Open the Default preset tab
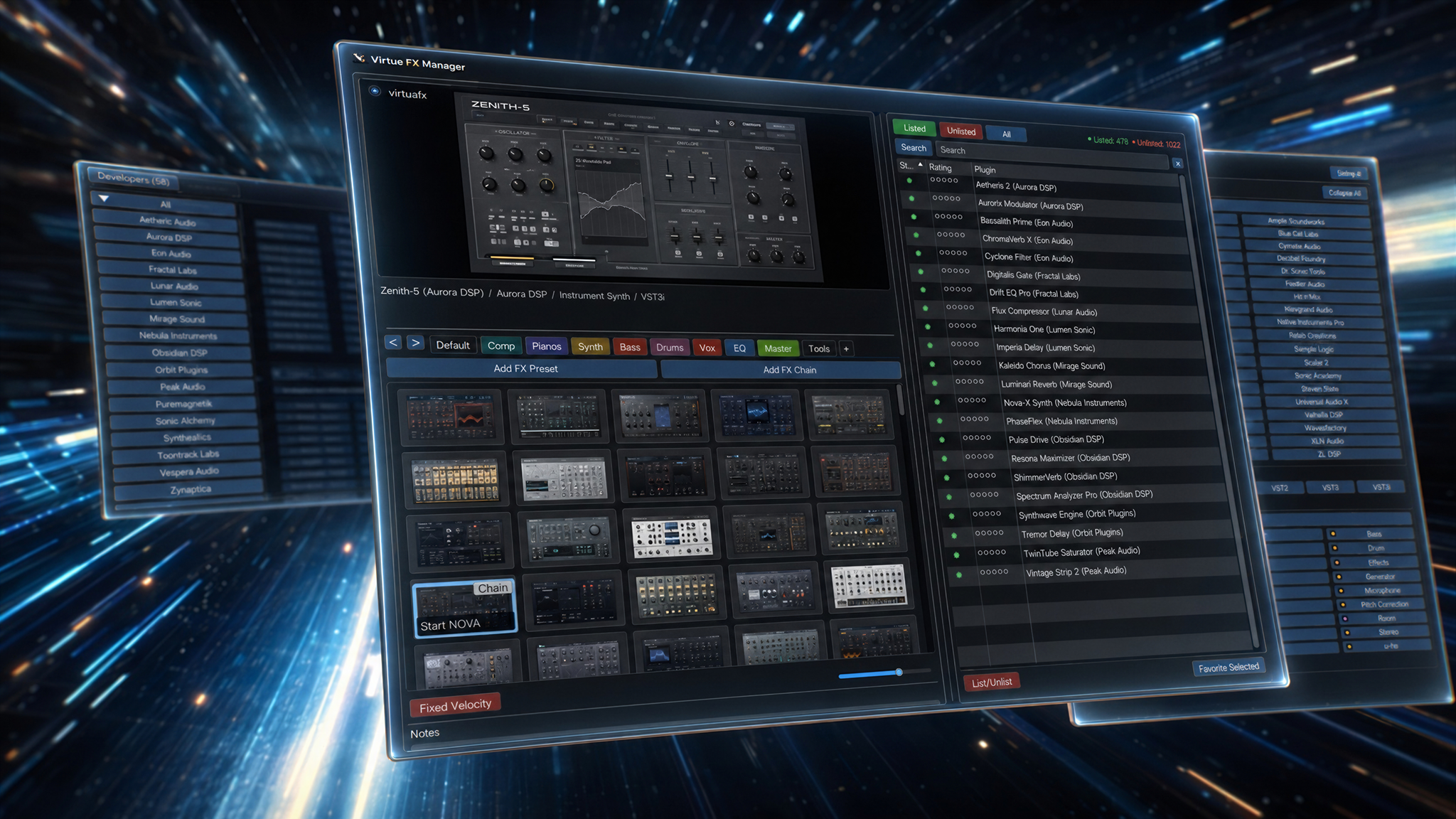The width and height of the screenshot is (1456, 819). point(453,345)
